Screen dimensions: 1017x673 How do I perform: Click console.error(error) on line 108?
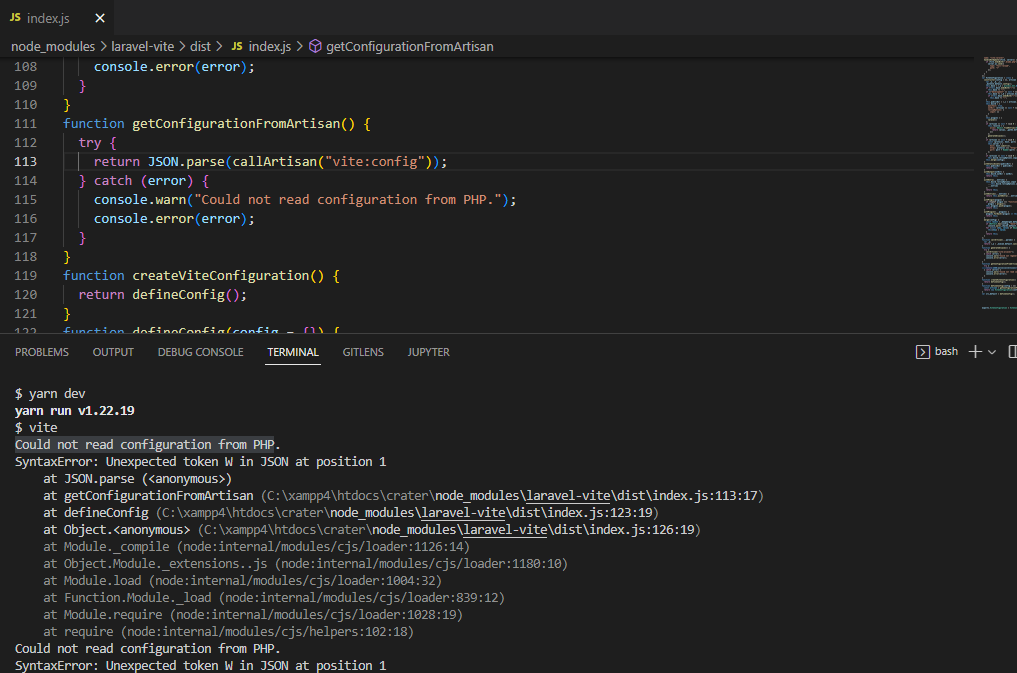pyautogui.click(x=171, y=67)
